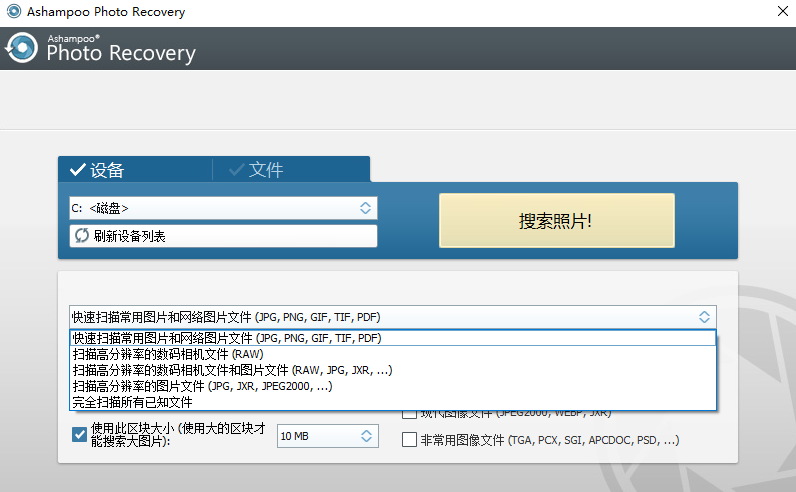Select 快速扫描常用图片和网络图片文件 option in list
This screenshot has height=492, width=796.
[392, 338]
